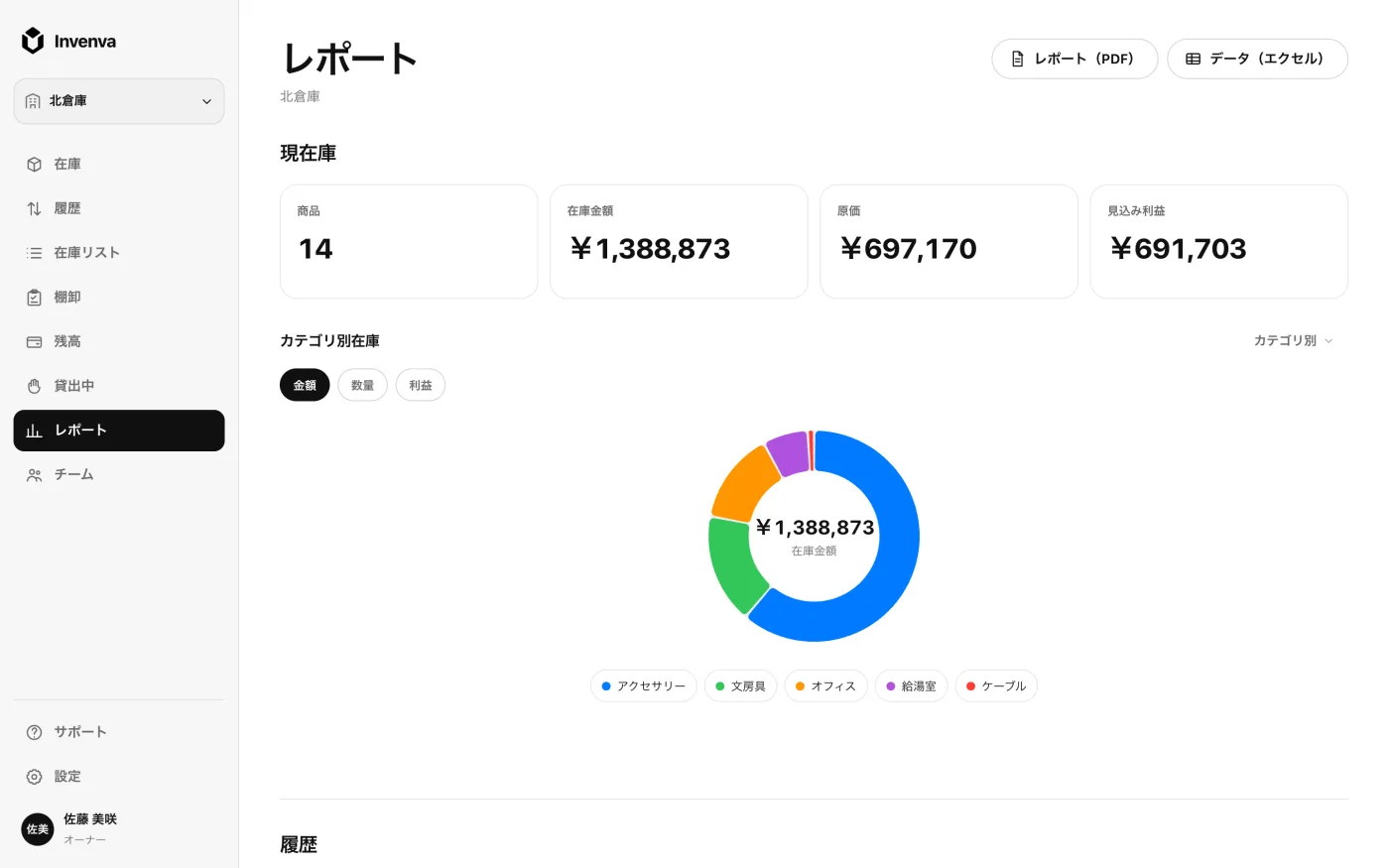Click the 在庫 box icon in sidebar

(34, 165)
